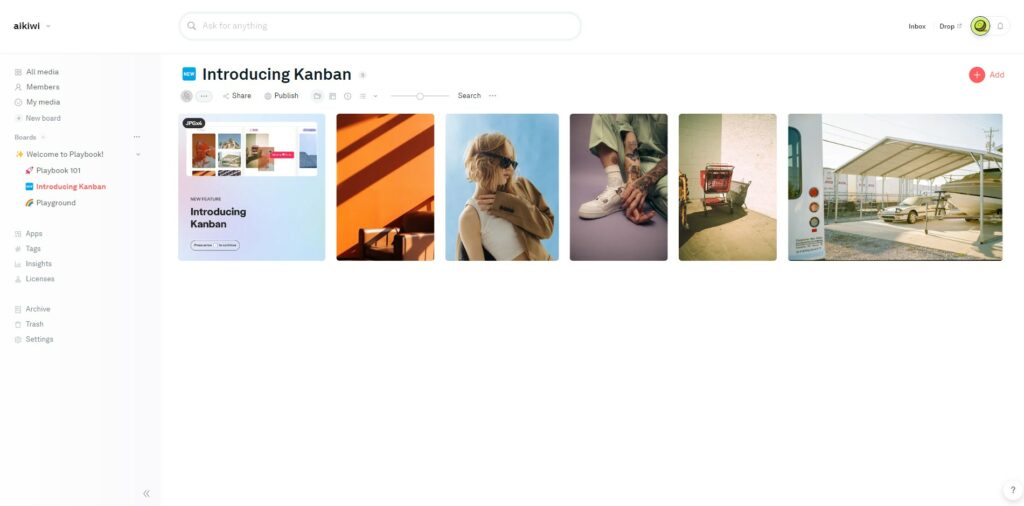Open the woman with sunglasses photo
The image size is (1024, 506).
(x=502, y=187)
